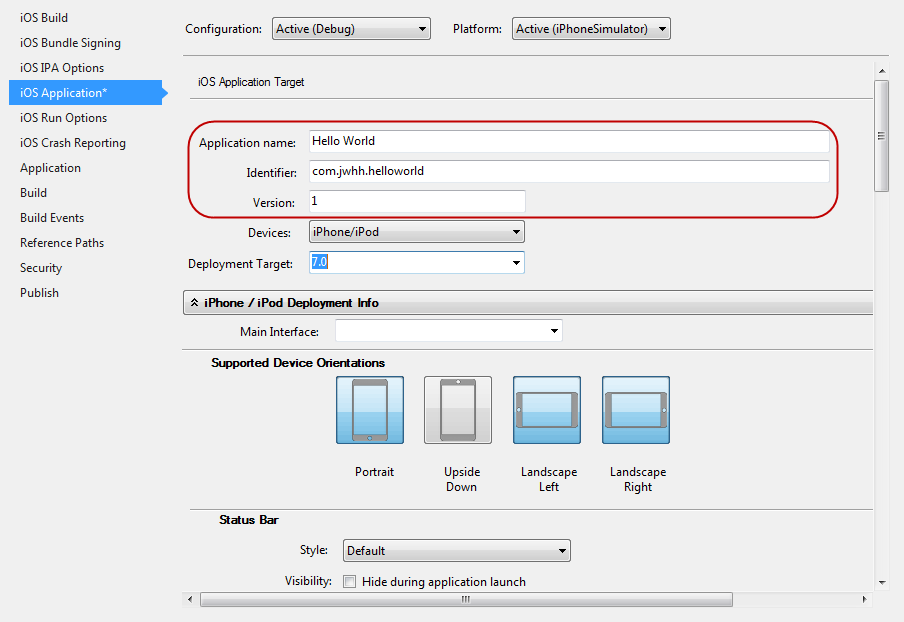Click the Application name text field
Viewport: 904px width, 622px height.
point(568,142)
